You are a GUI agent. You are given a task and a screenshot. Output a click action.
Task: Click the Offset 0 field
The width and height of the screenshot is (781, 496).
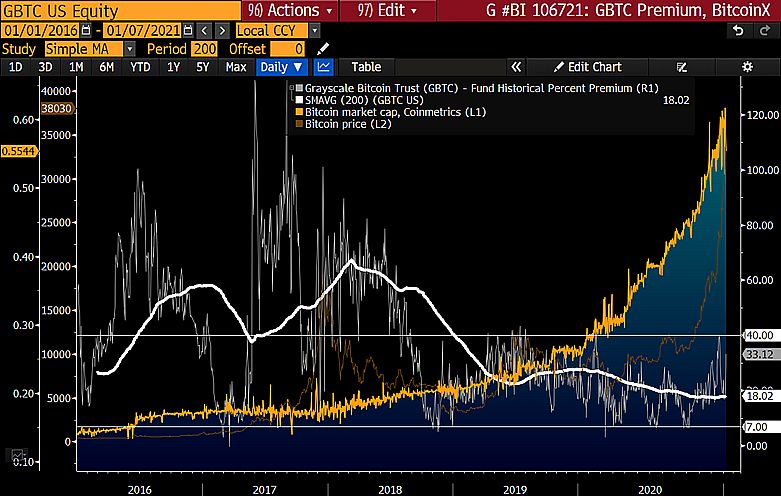pos(287,49)
